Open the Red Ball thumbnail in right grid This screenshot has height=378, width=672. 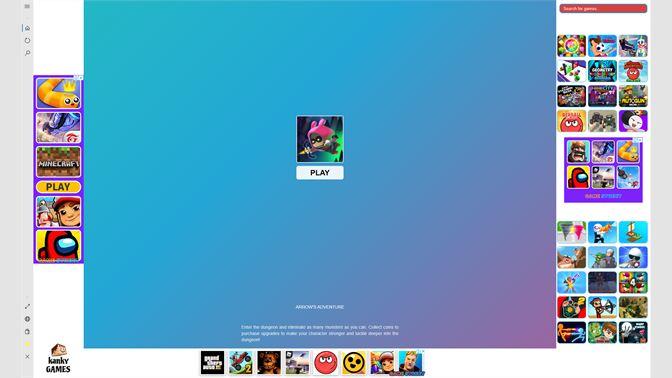[x=571, y=121]
